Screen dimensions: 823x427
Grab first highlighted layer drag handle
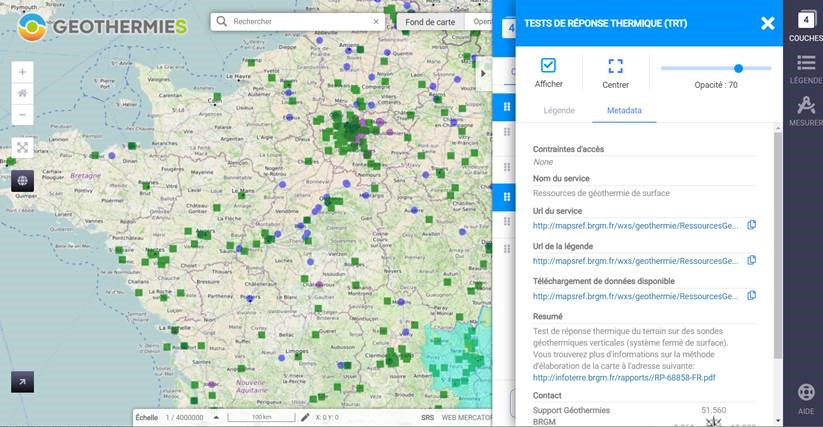(507, 106)
